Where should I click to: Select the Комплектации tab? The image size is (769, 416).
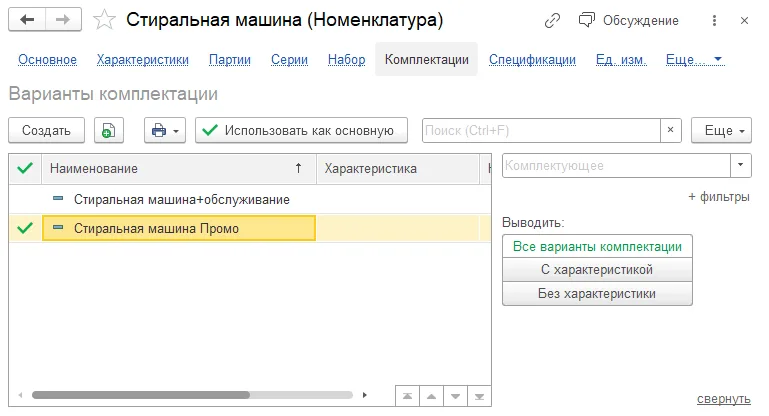[x=426, y=59]
